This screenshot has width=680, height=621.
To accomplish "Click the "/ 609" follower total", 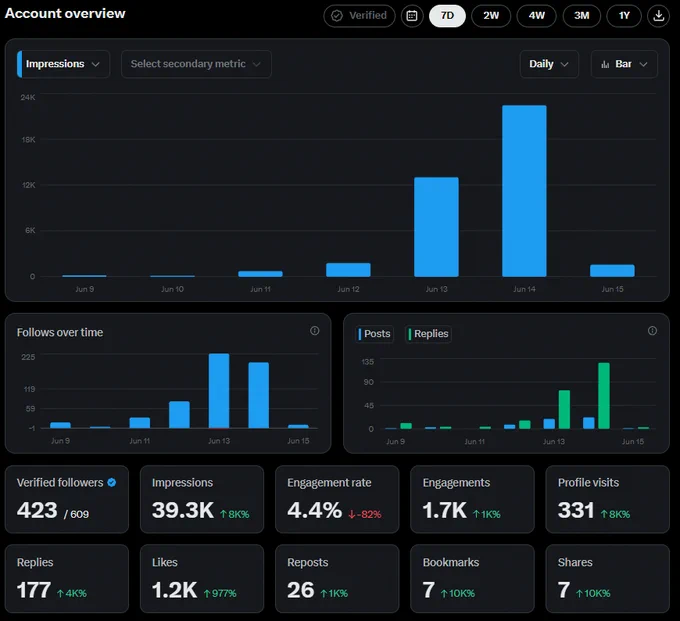I will (x=76, y=514).
